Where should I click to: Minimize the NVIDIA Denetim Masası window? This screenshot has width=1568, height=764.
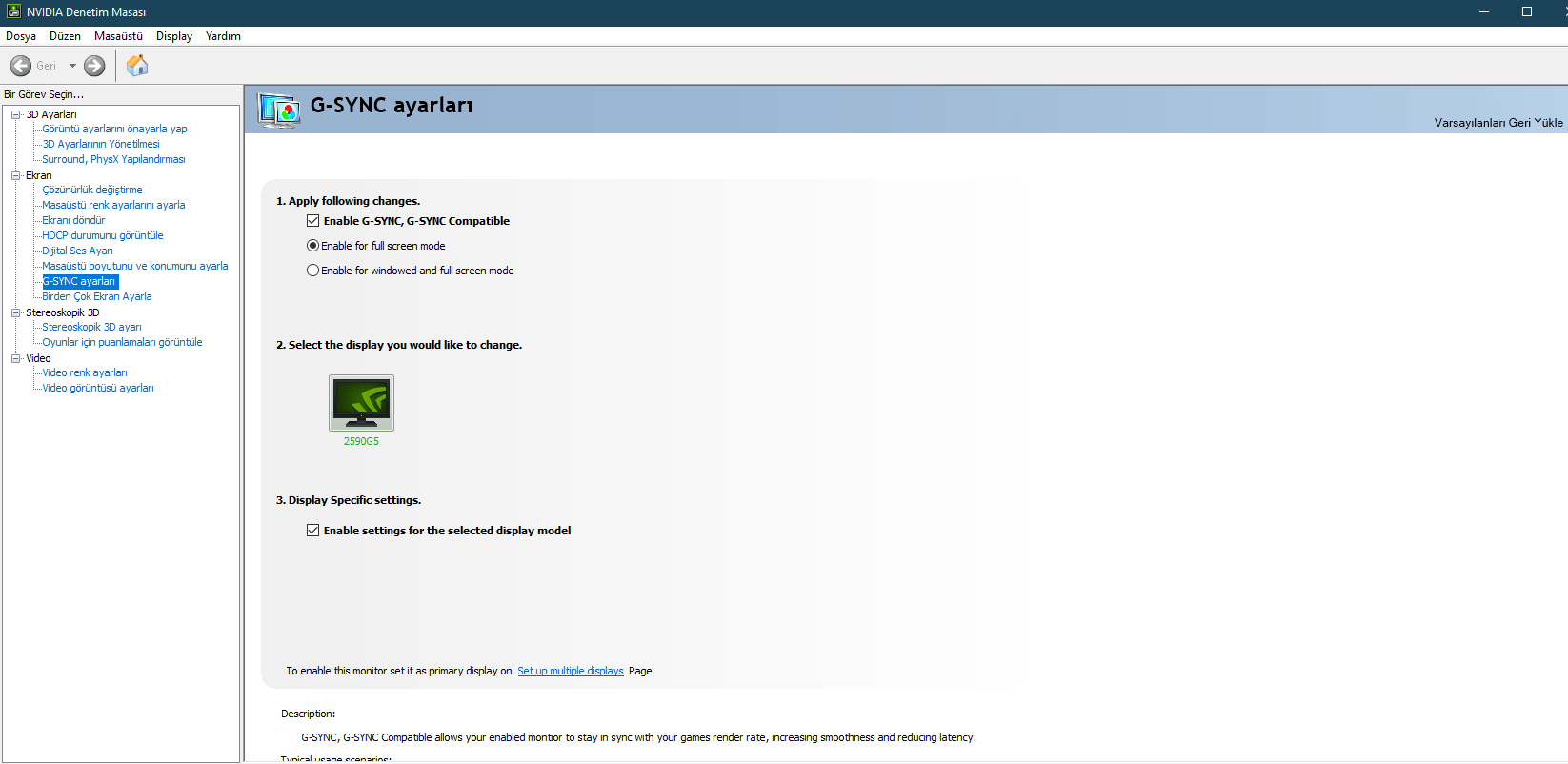click(1484, 11)
